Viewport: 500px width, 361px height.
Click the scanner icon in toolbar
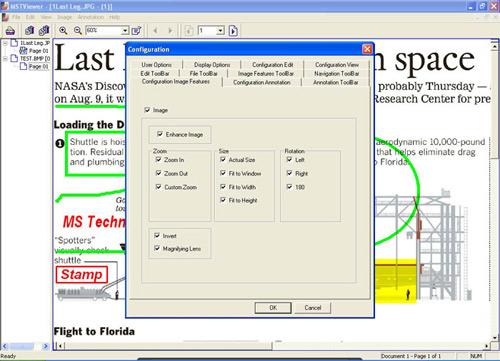[x=10, y=31]
